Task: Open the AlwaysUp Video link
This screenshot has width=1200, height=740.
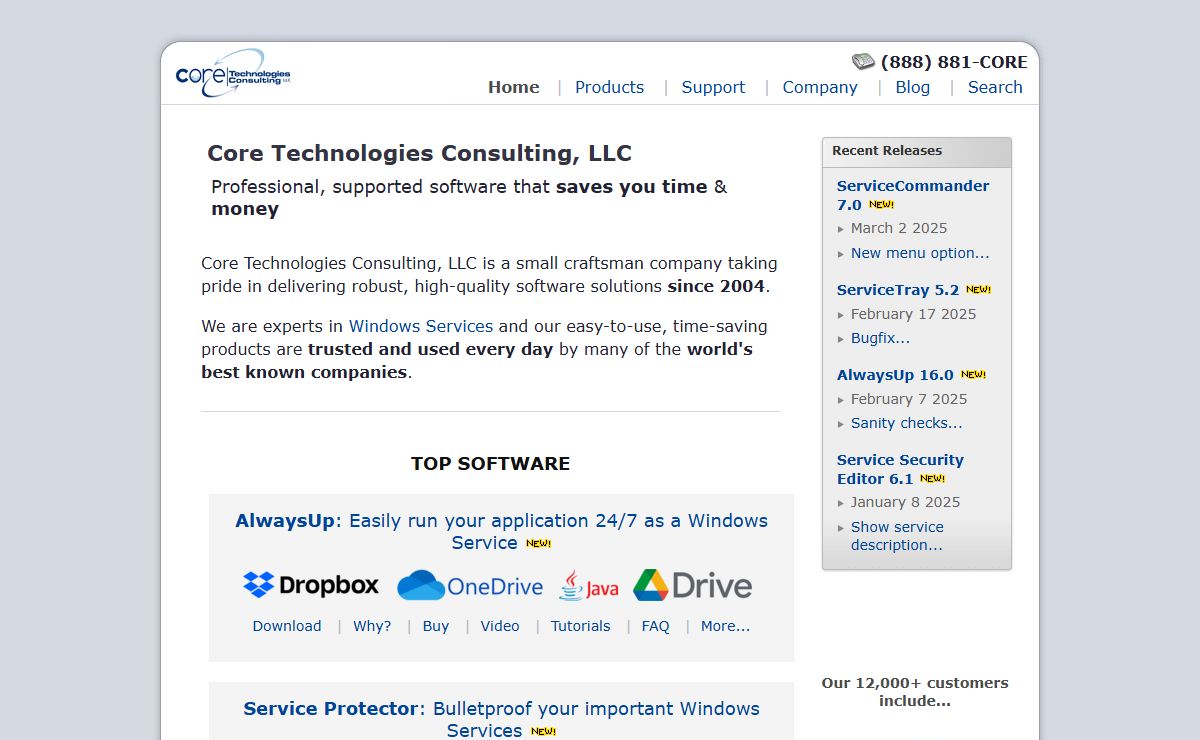Action: point(500,626)
